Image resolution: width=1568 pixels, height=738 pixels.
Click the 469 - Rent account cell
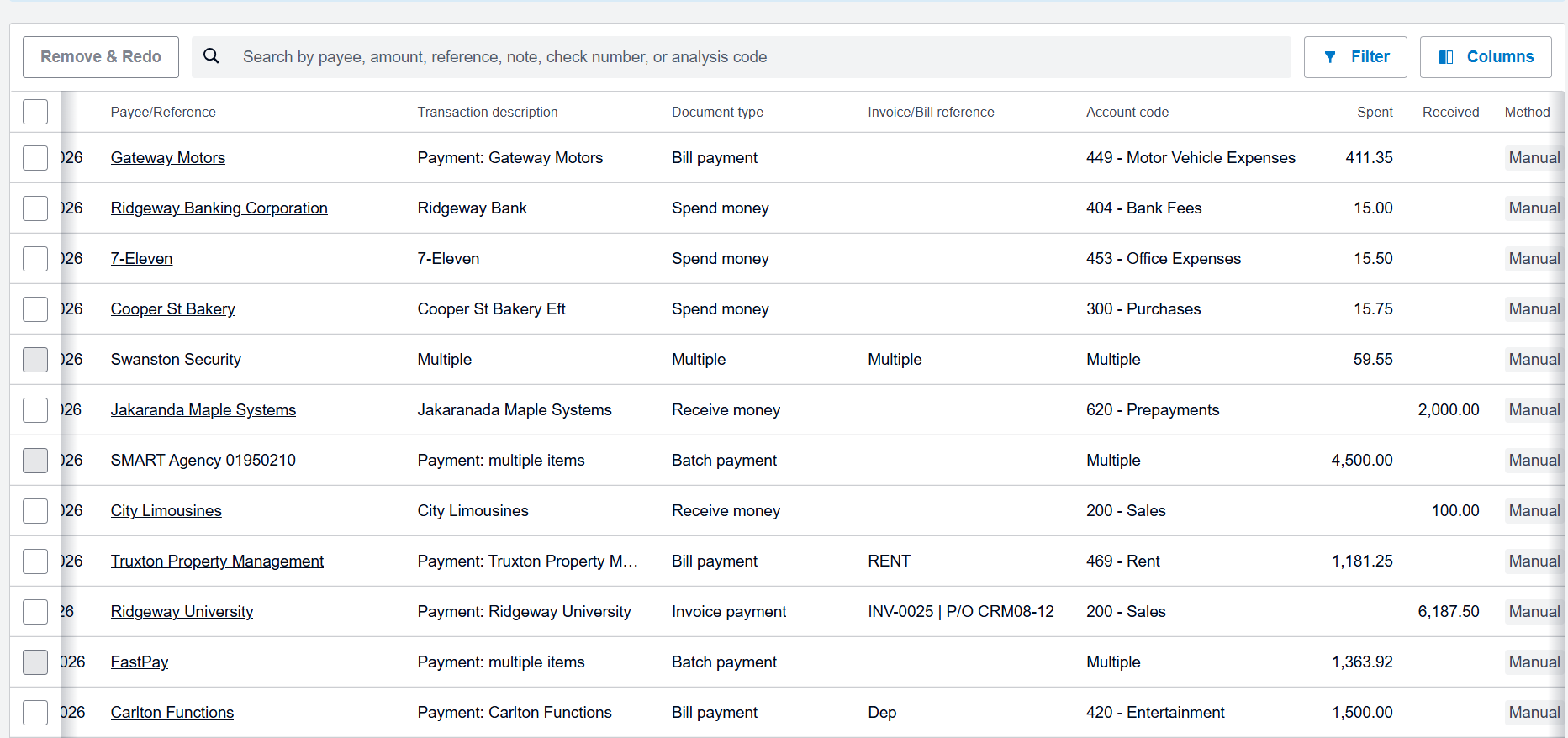click(x=1123, y=561)
